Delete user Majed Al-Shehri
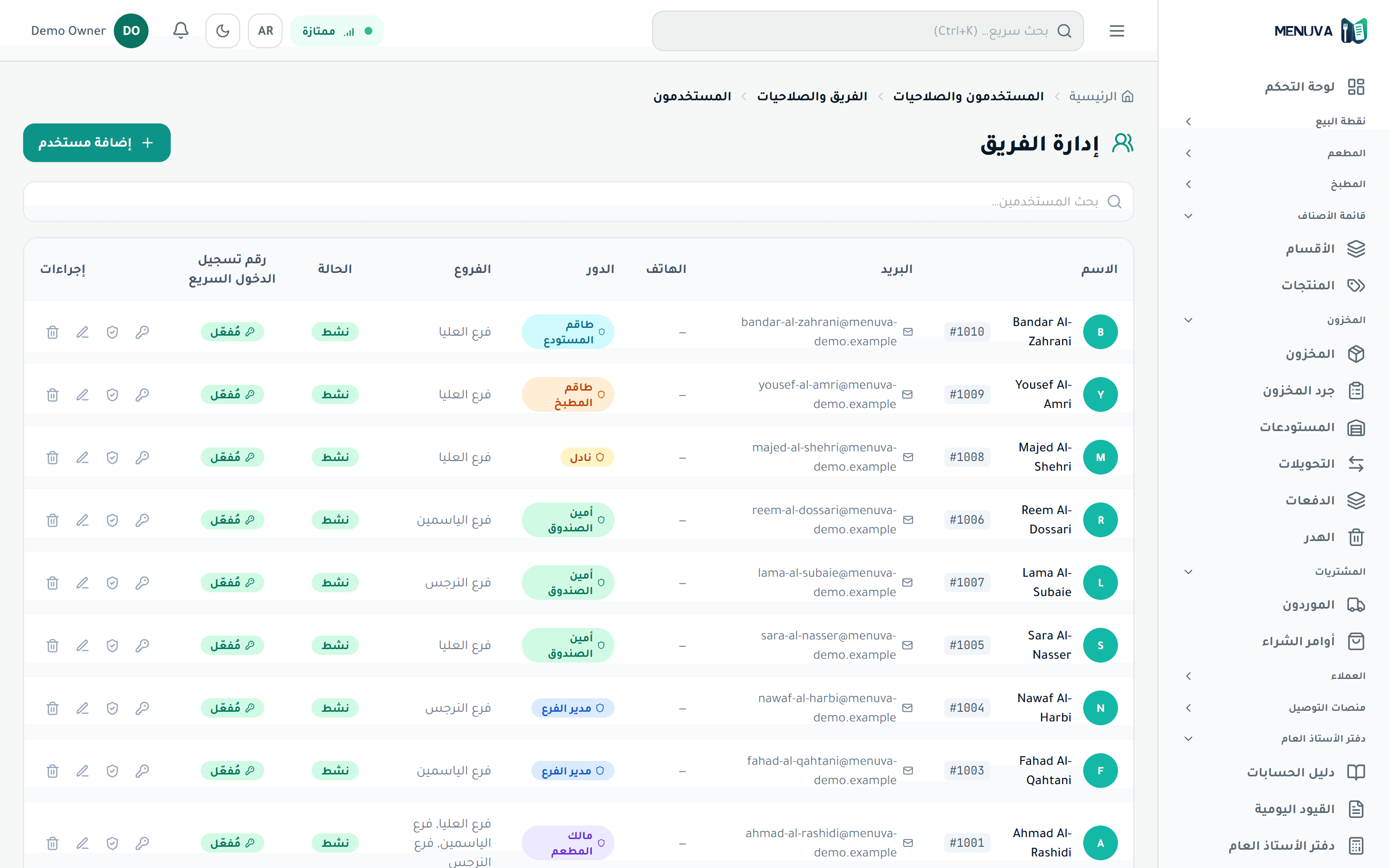This screenshot has width=1389, height=868. (x=52, y=457)
